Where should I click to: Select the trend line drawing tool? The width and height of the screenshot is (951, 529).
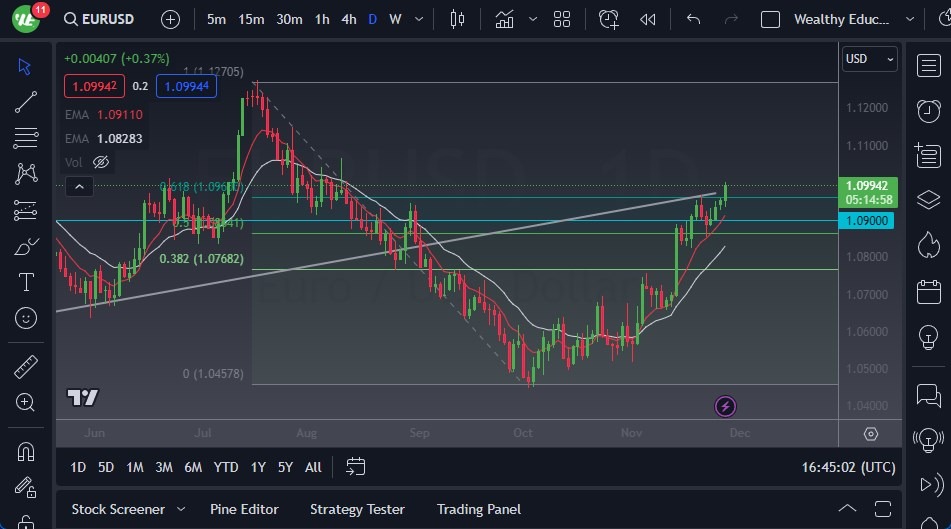pyautogui.click(x=26, y=101)
